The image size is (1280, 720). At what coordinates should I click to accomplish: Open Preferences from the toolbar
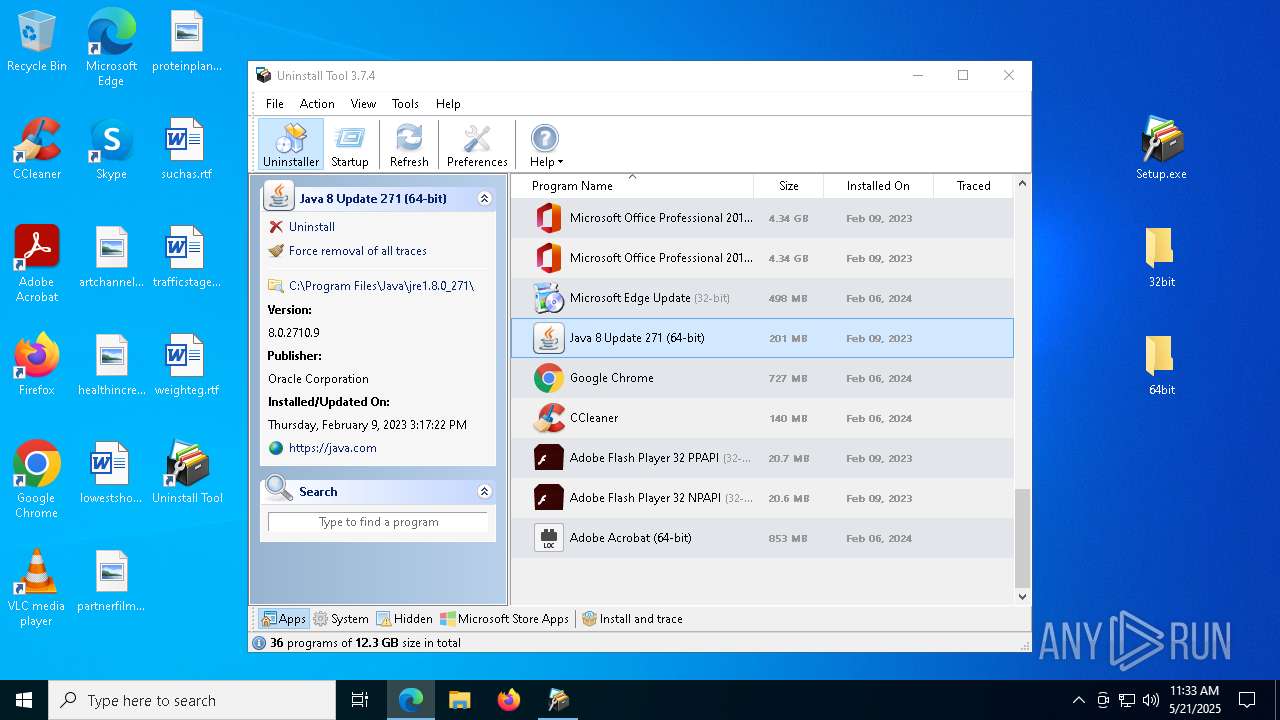pyautogui.click(x=477, y=145)
